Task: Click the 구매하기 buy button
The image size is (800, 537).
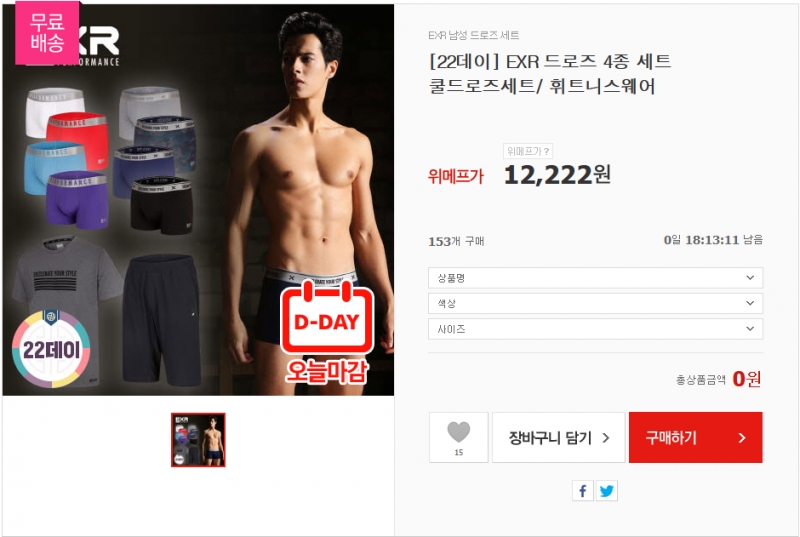Action: point(695,438)
